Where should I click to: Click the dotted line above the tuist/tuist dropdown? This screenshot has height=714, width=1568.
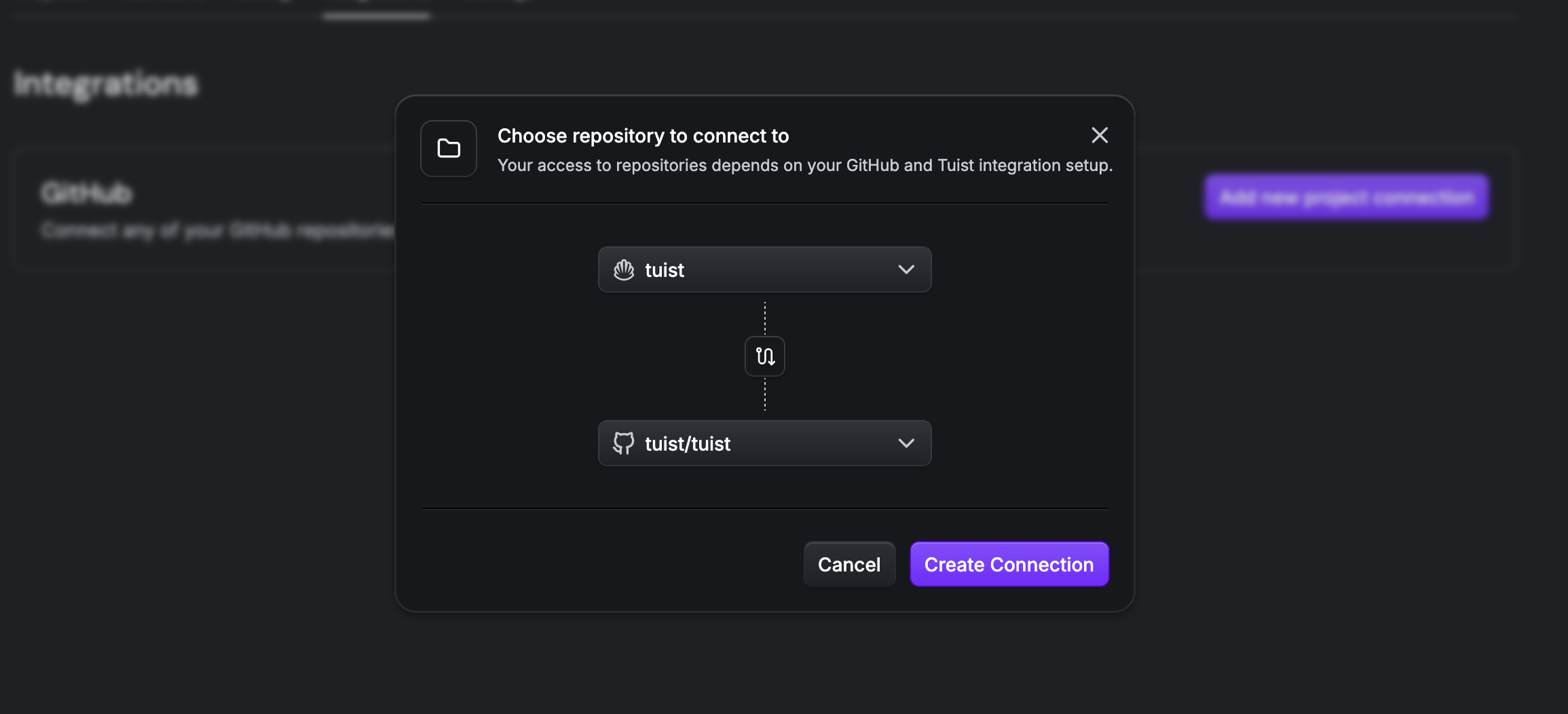coord(765,395)
